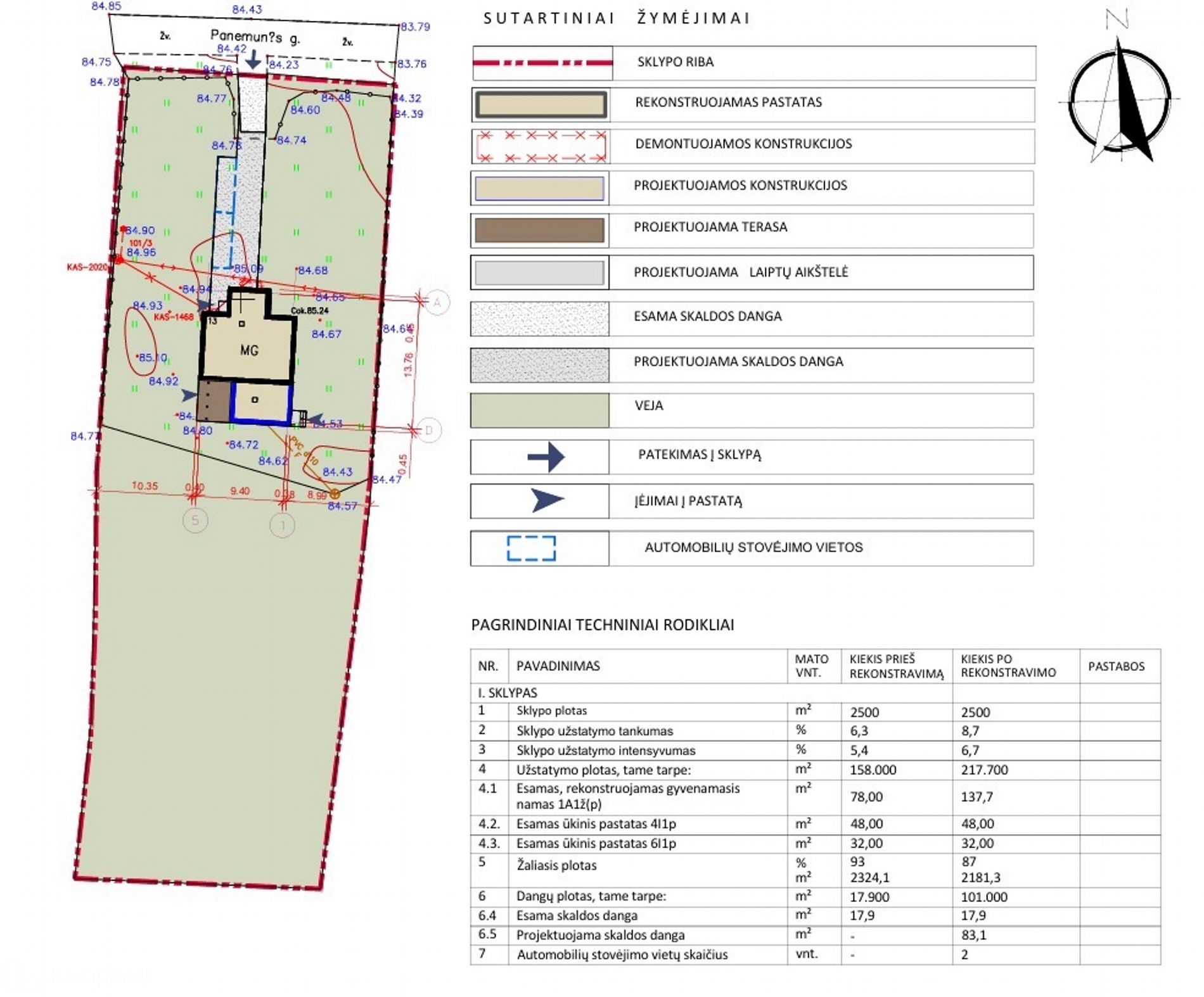Click the north arrow compass symbol
This screenshot has width=1204, height=997.
(1120, 101)
